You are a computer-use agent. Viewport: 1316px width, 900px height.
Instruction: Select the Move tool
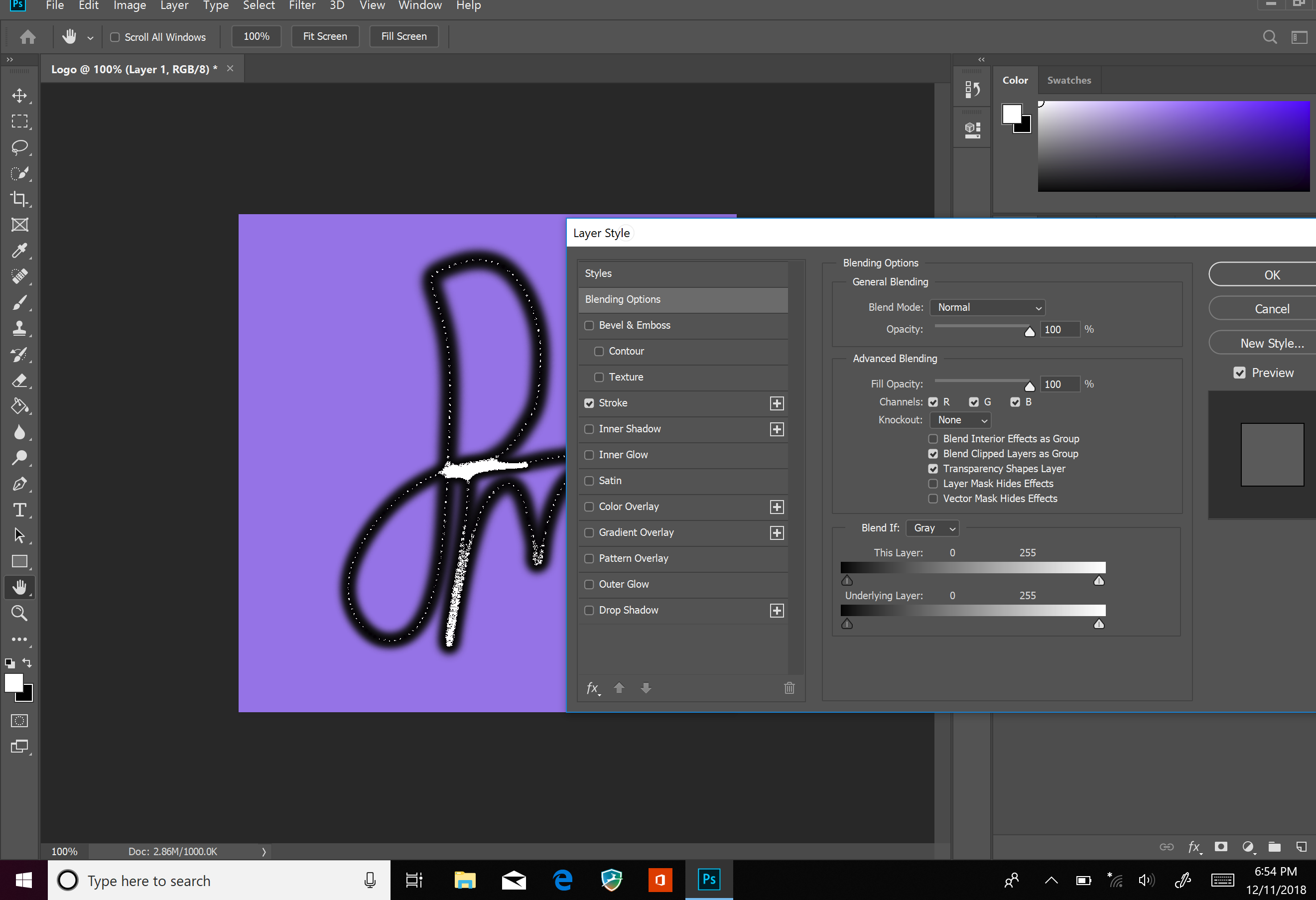point(20,96)
